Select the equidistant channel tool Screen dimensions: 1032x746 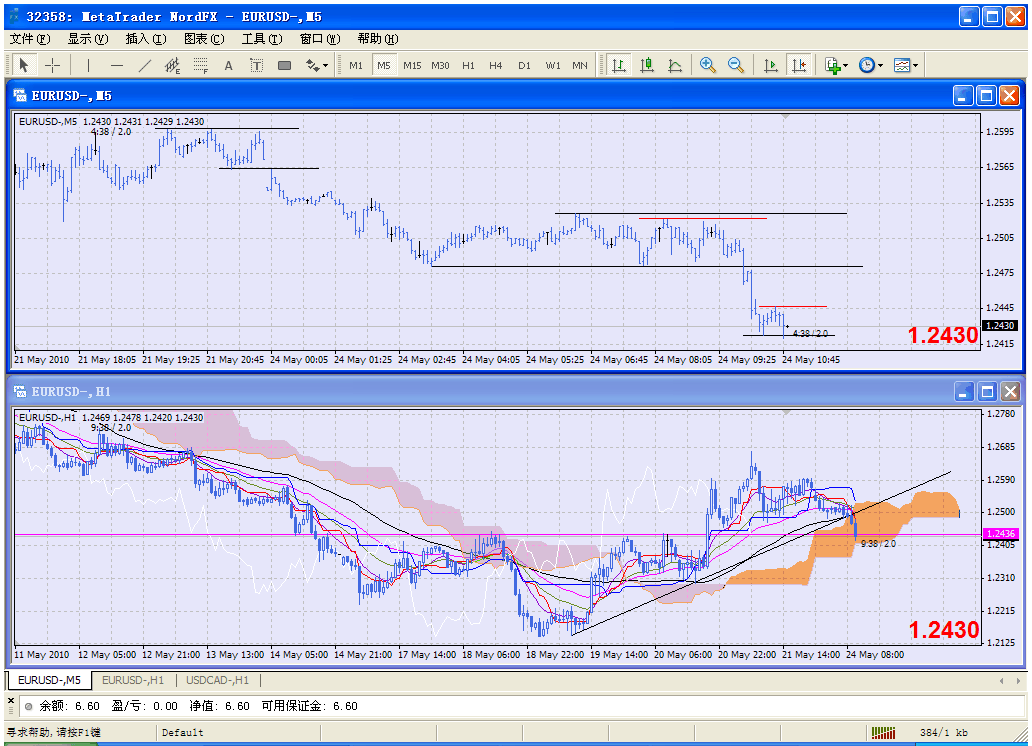pos(172,65)
